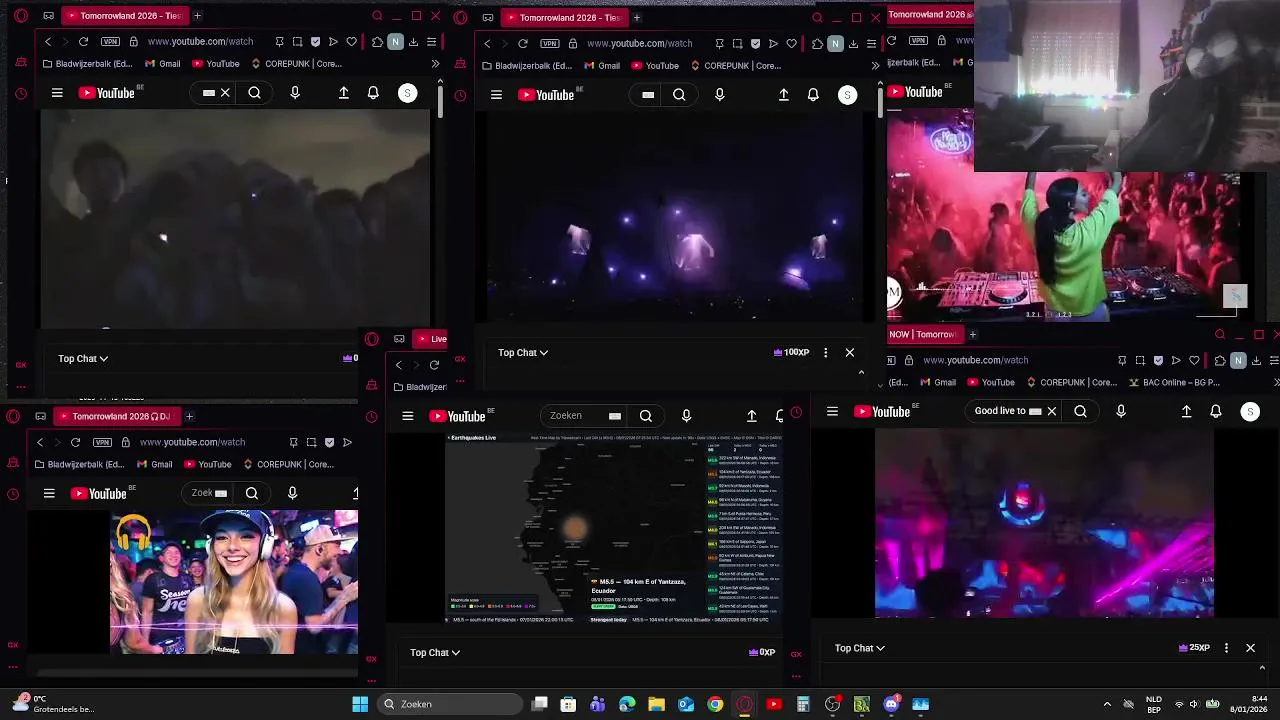Open File Explorer from taskbar
Viewport: 1280px width, 720px height.
pos(656,704)
